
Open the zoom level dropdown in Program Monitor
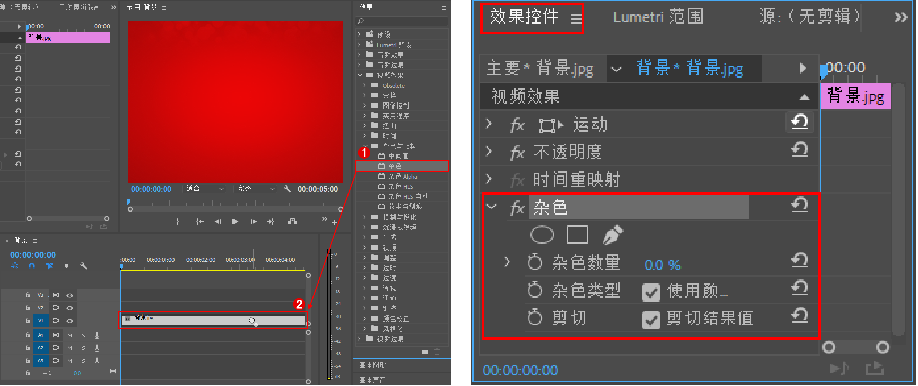click(x=205, y=189)
